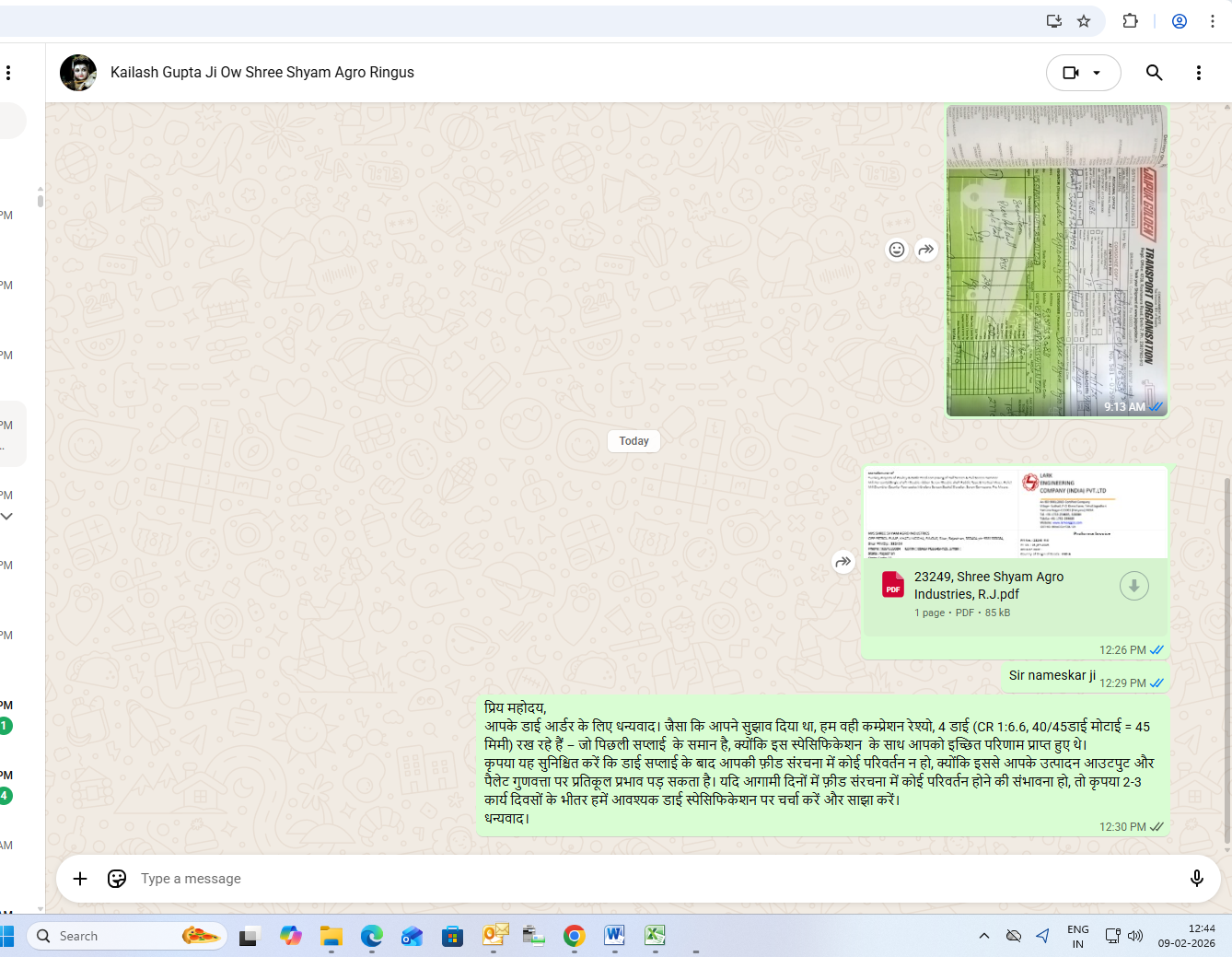
Task: React with emoji to transport receipt image
Action: [896, 250]
